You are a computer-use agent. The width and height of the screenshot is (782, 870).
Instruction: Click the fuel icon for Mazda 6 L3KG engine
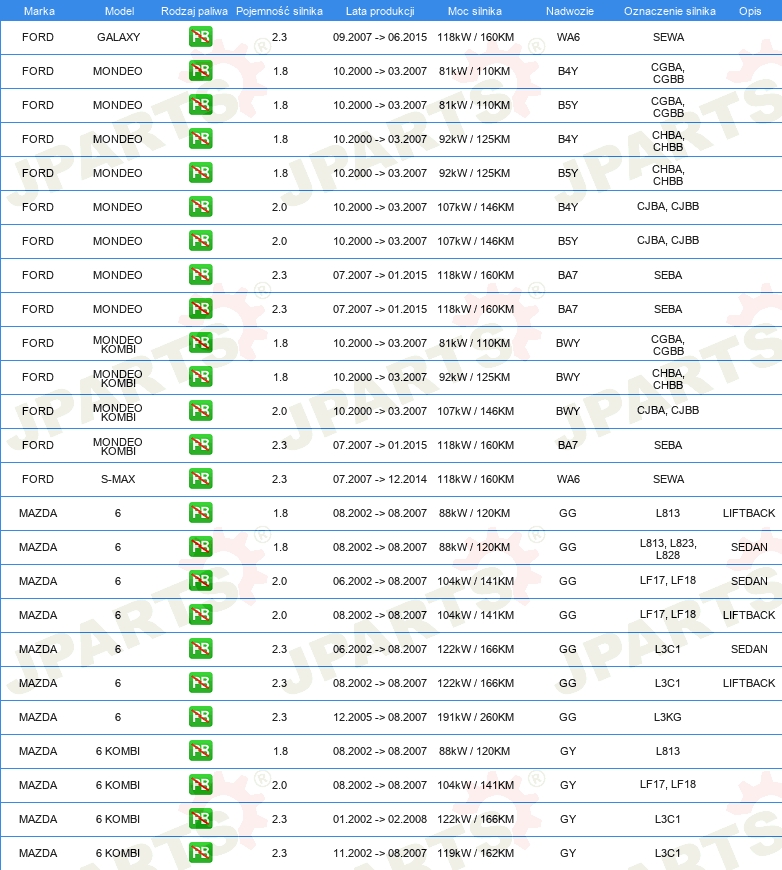(x=200, y=717)
